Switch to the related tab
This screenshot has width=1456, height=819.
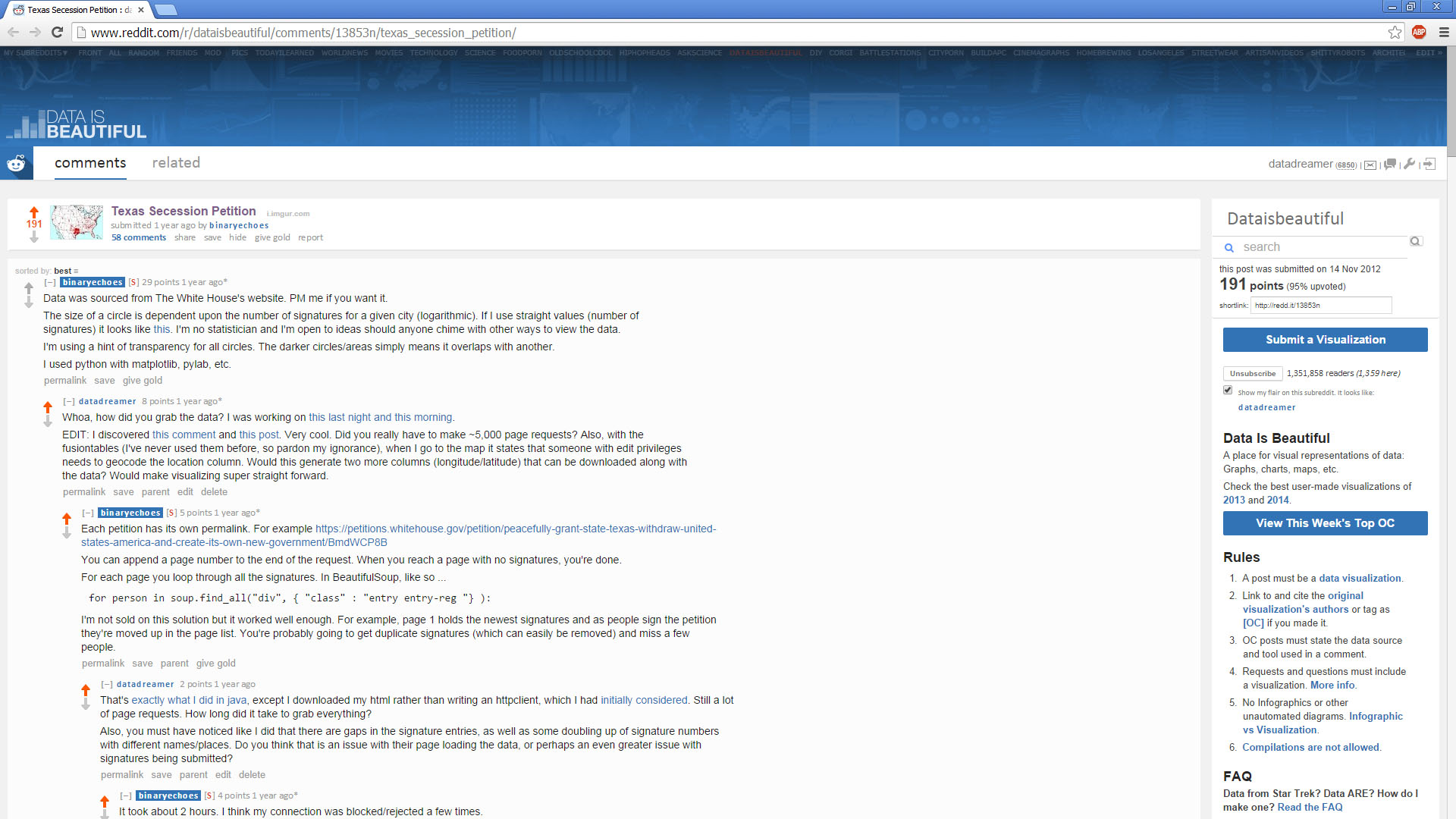tap(176, 163)
